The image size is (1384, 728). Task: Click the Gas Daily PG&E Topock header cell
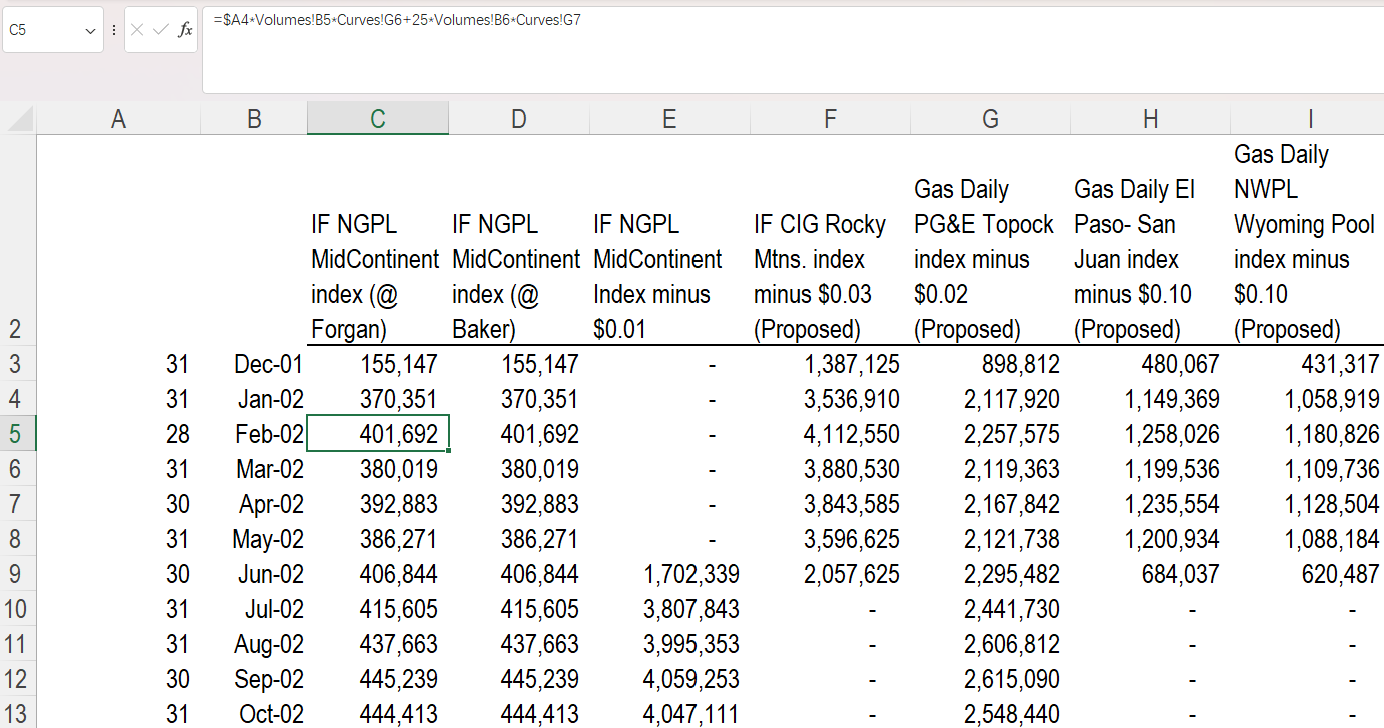point(989,259)
